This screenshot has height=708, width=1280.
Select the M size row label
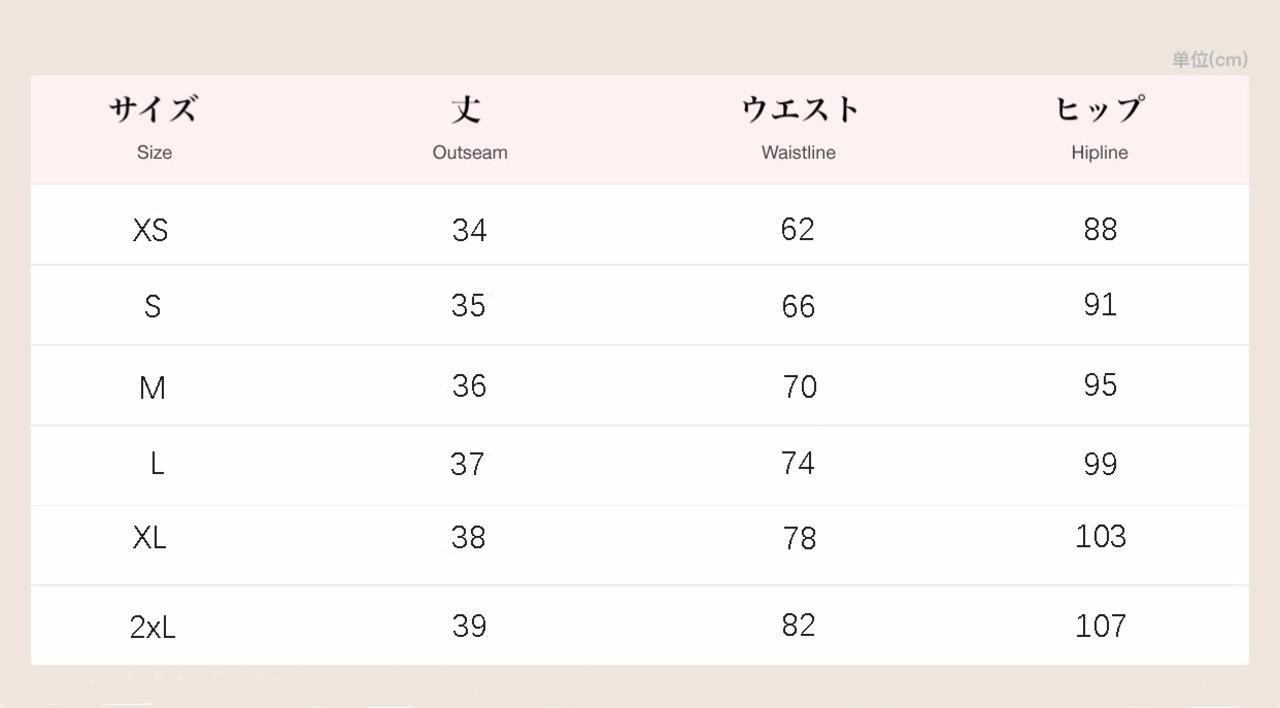pos(152,387)
